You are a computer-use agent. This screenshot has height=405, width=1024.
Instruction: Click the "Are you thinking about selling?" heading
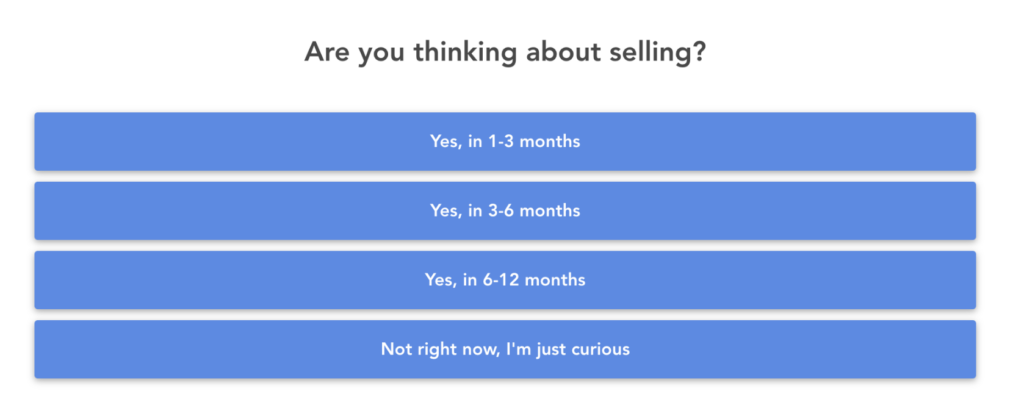point(505,52)
